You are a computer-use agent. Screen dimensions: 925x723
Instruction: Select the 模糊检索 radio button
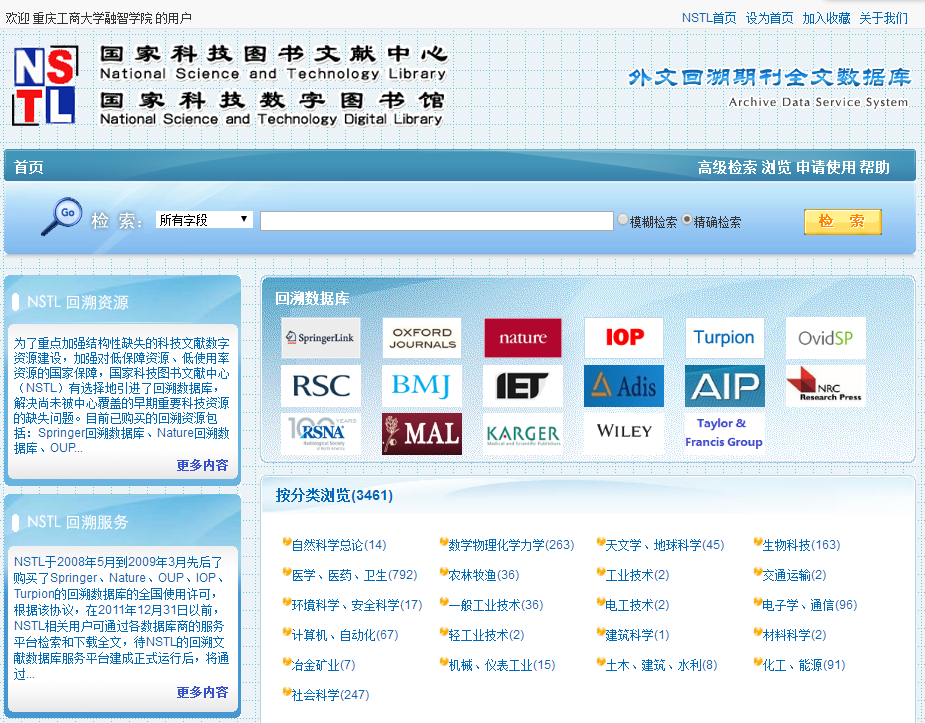click(x=622, y=219)
